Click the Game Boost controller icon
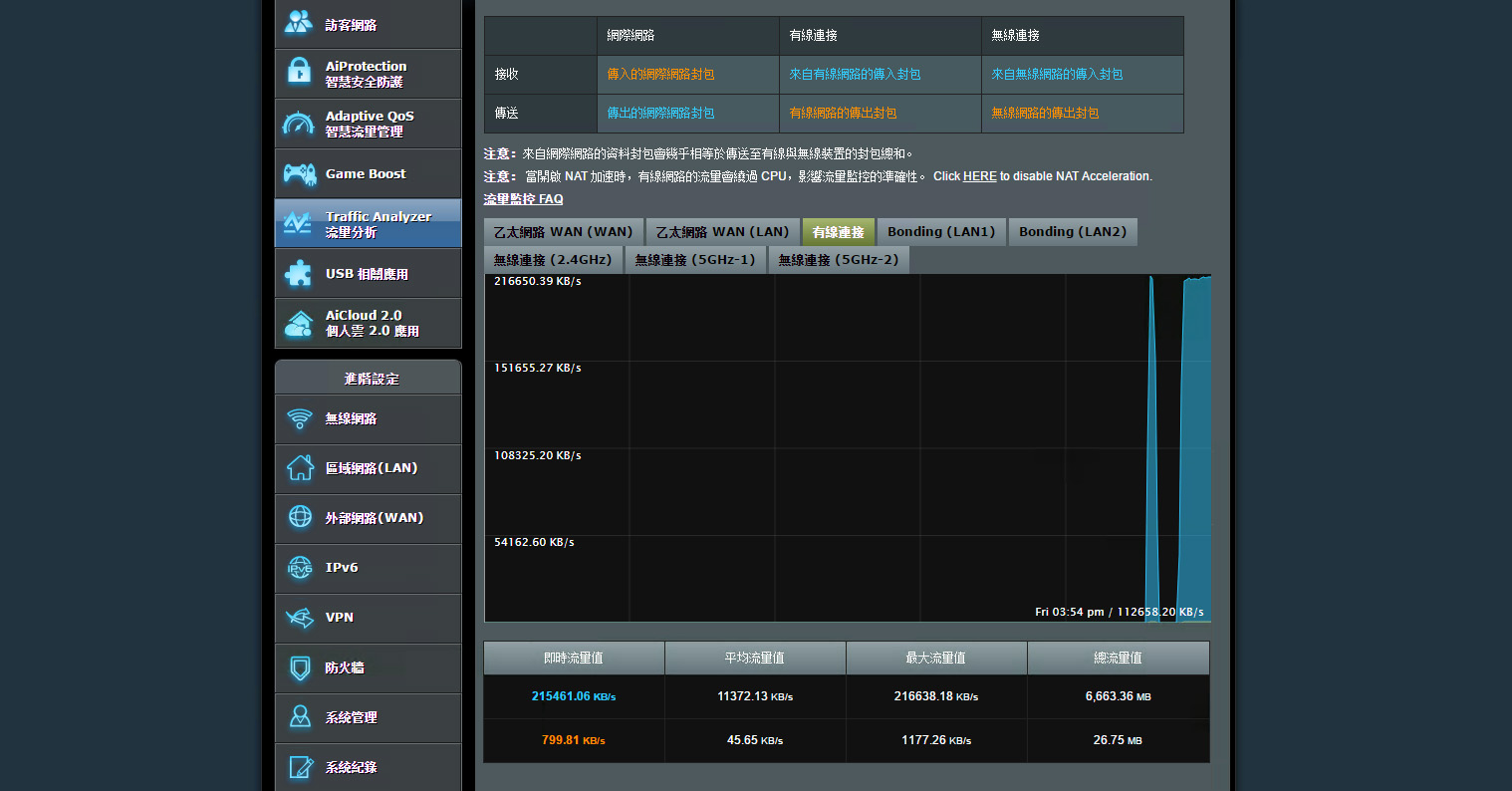The height and width of the screenshot is (791, 1512). (x=300, y=173)
